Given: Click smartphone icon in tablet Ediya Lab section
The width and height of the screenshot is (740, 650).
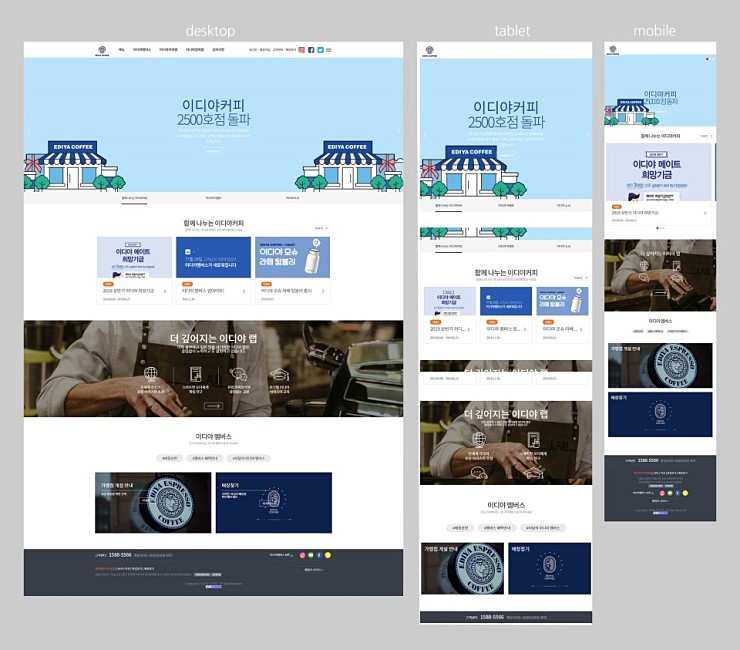Looking at the screenshot, I should (x=533, y=439).
